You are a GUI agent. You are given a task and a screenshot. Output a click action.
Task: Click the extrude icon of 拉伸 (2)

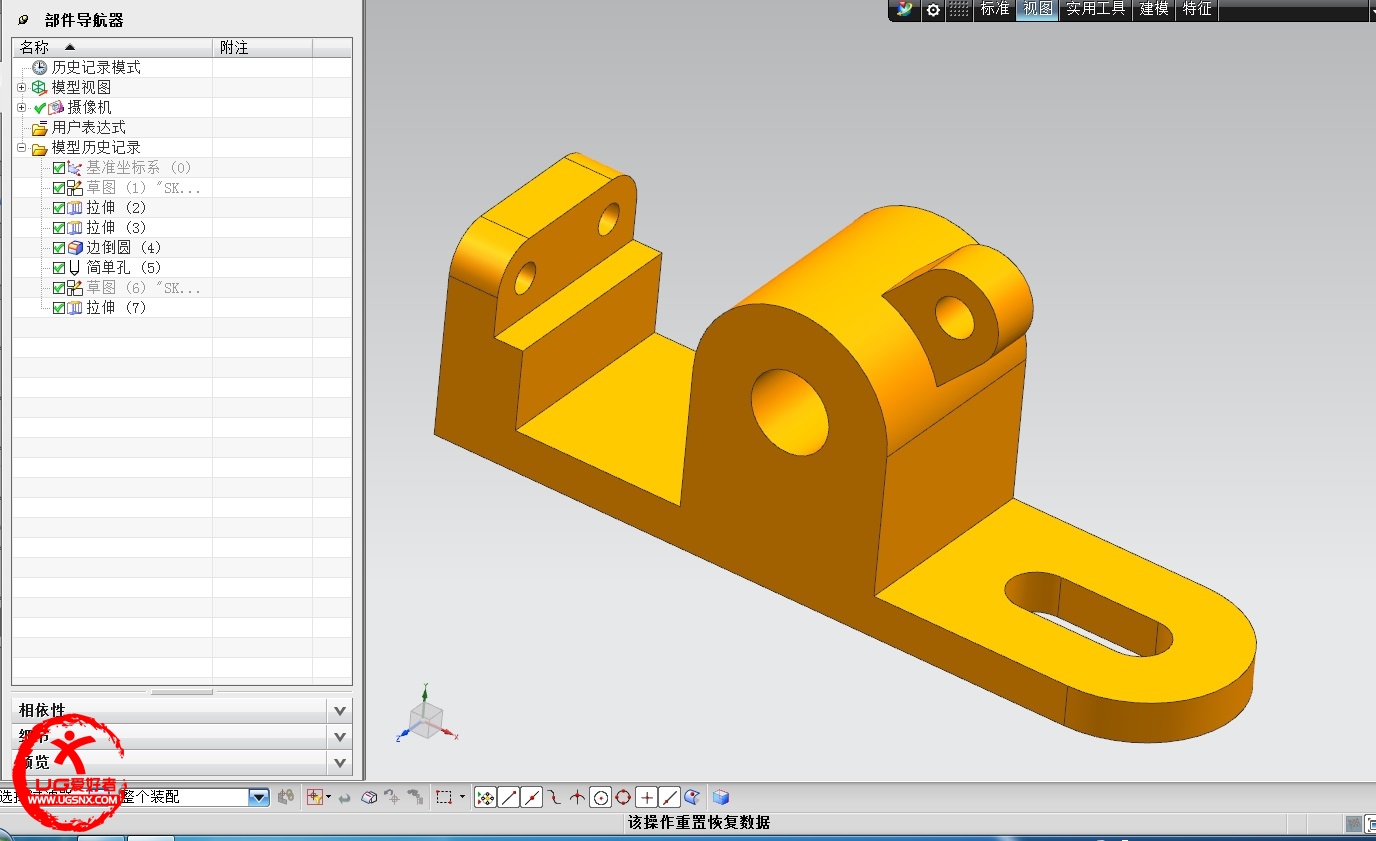click(75, 207)
